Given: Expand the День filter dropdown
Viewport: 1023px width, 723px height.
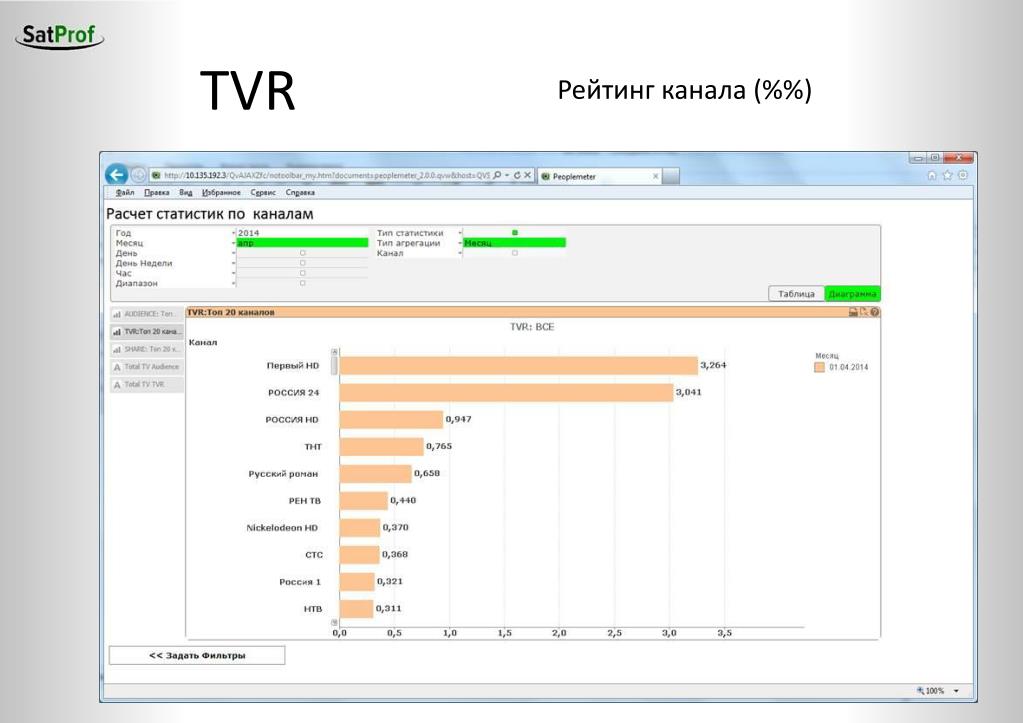Looking at the screenshot, I should click(234, 253).
